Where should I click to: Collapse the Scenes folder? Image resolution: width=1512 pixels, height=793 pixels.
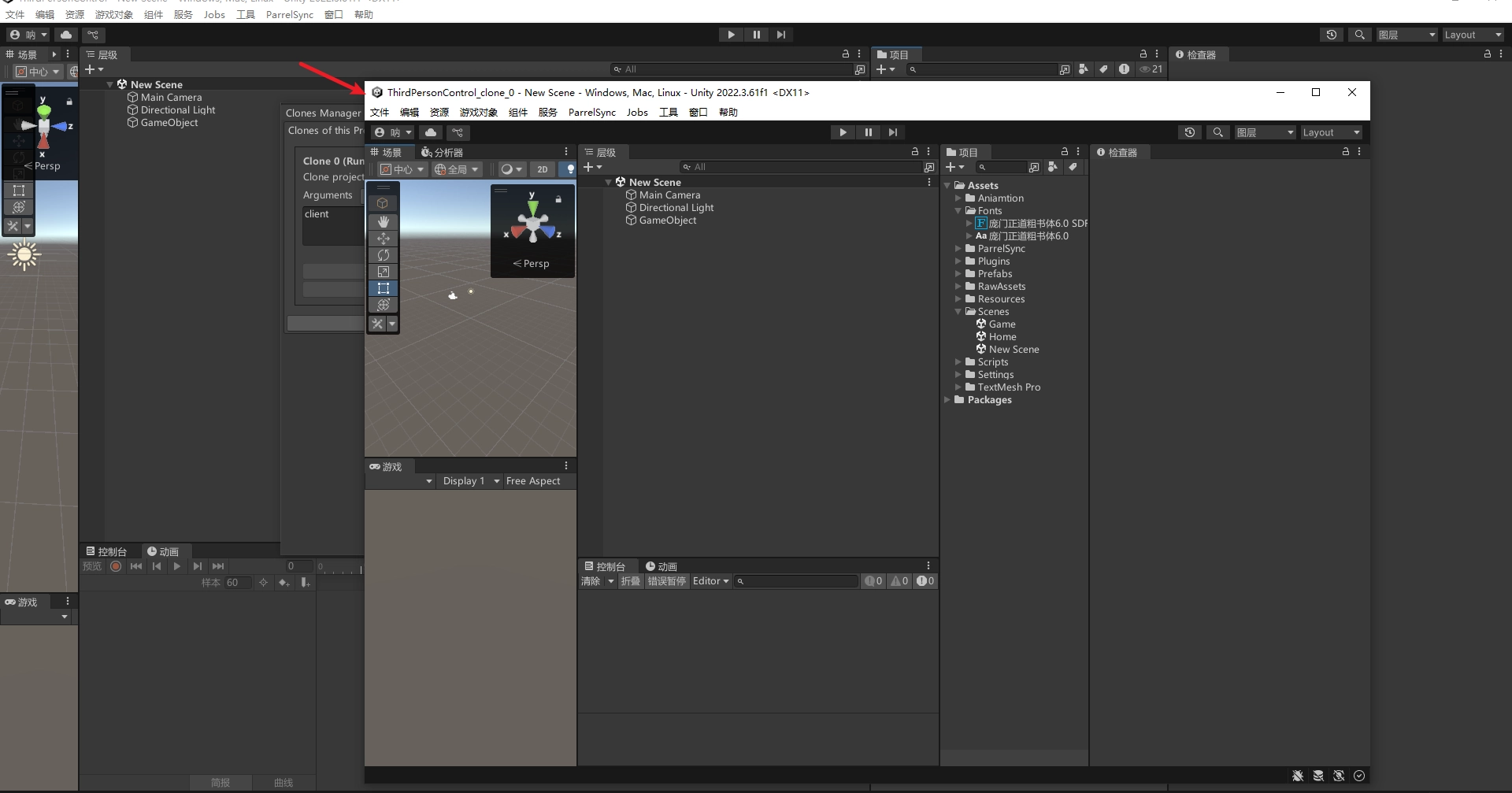pyautogui.click(x=958, y=312)
